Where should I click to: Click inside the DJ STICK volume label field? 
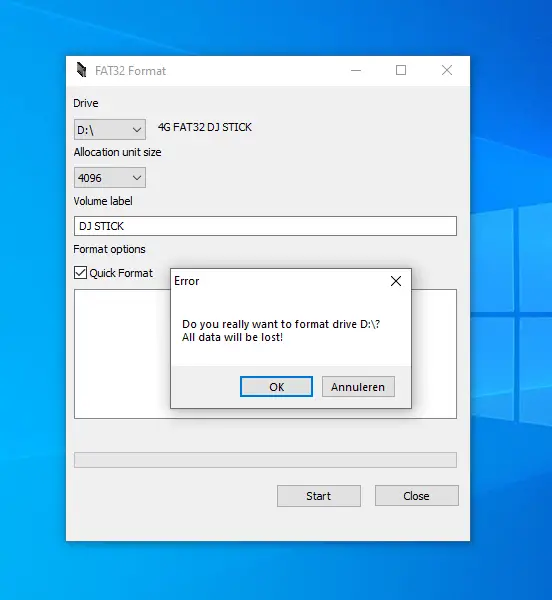(x=265, y=226)
